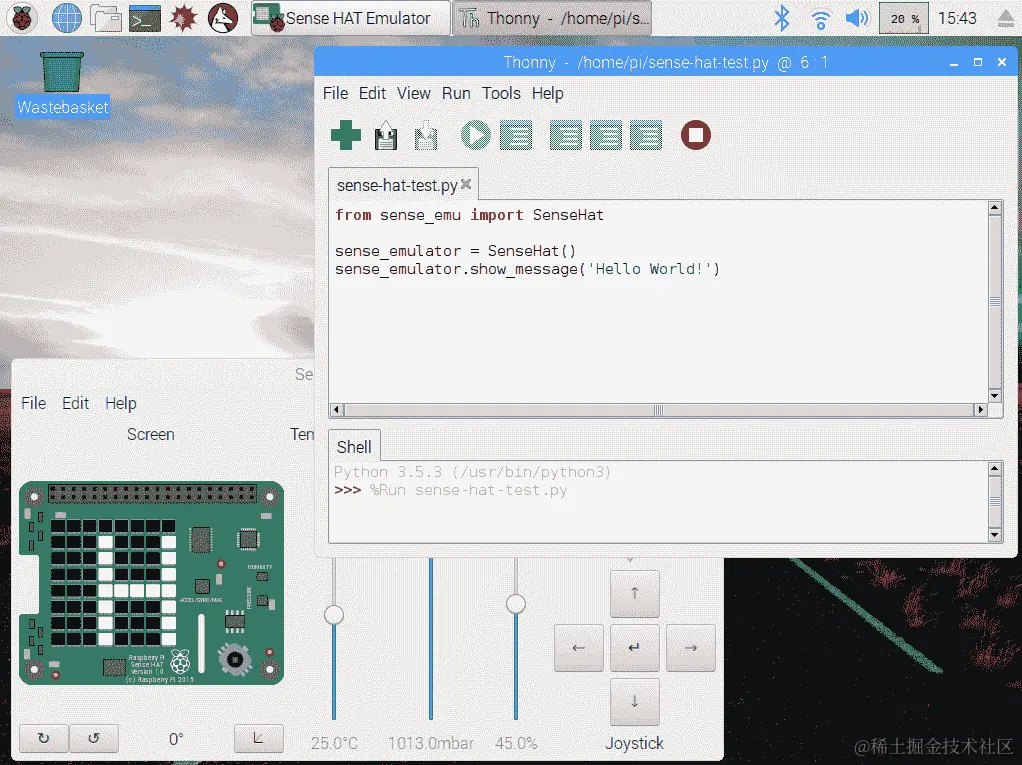
Task: Open Thonny Tools menu
Action: (x=501, y=94)
